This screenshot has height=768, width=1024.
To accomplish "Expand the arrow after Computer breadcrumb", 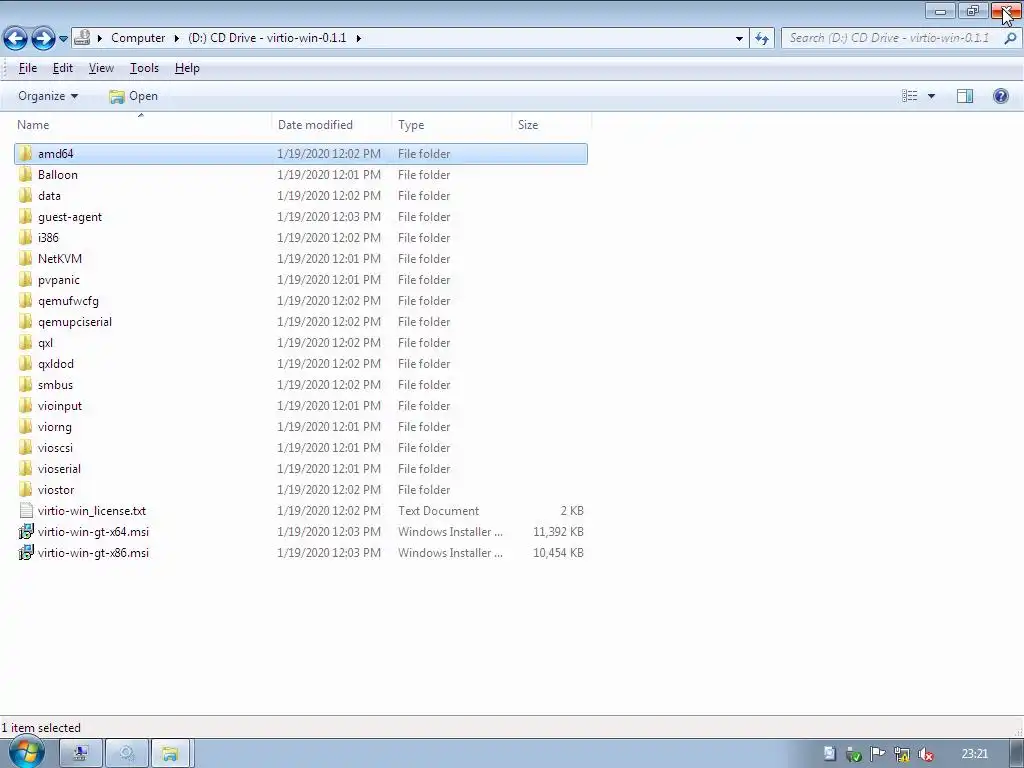I will 176,38.
